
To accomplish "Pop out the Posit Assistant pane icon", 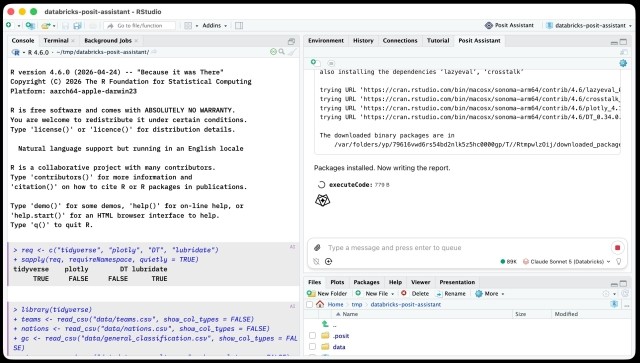I will point(624,52).
